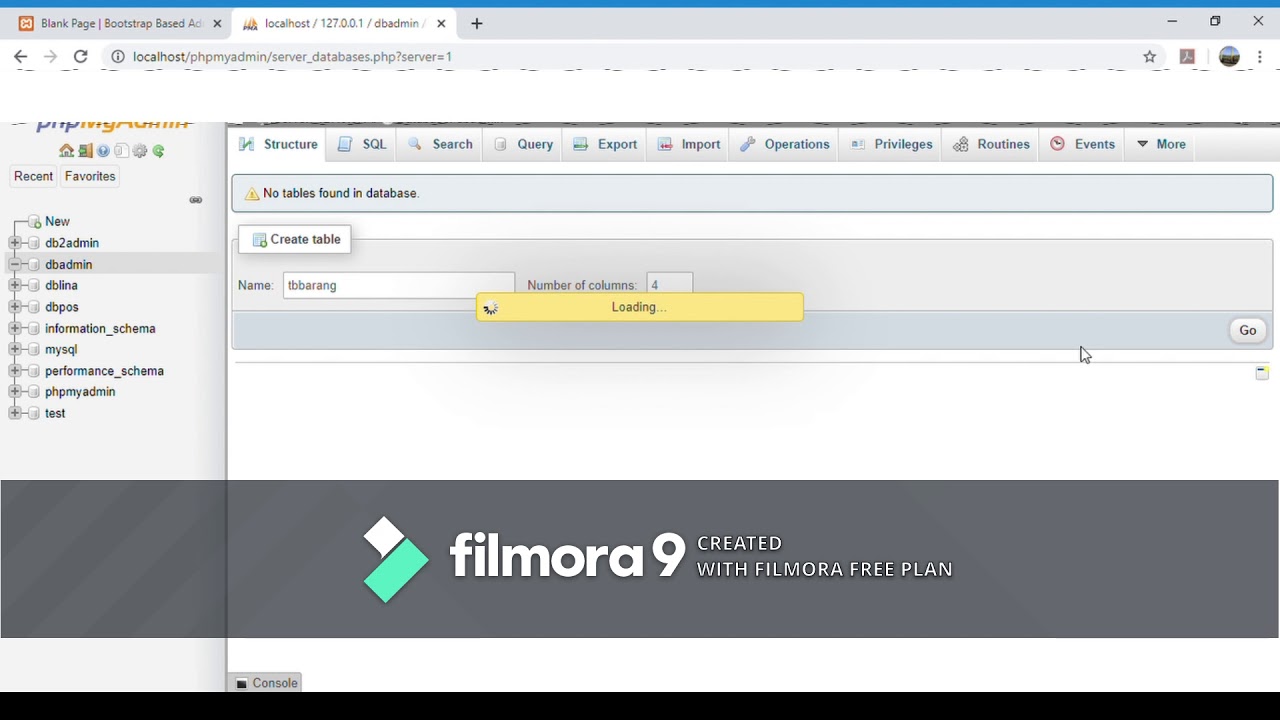The image size is (1280, 720).
Task: Select the performance_schema database link
Action: click(104, 371)
